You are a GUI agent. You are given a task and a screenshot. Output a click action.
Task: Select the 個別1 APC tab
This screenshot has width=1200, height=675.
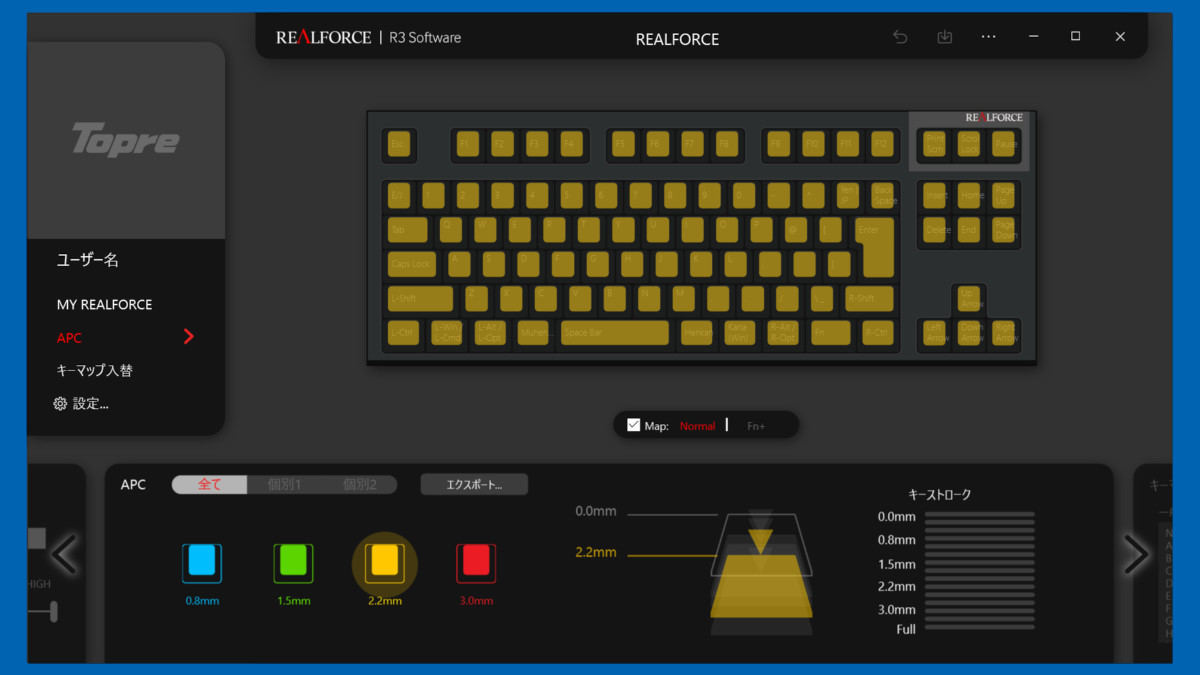[284, 484]
